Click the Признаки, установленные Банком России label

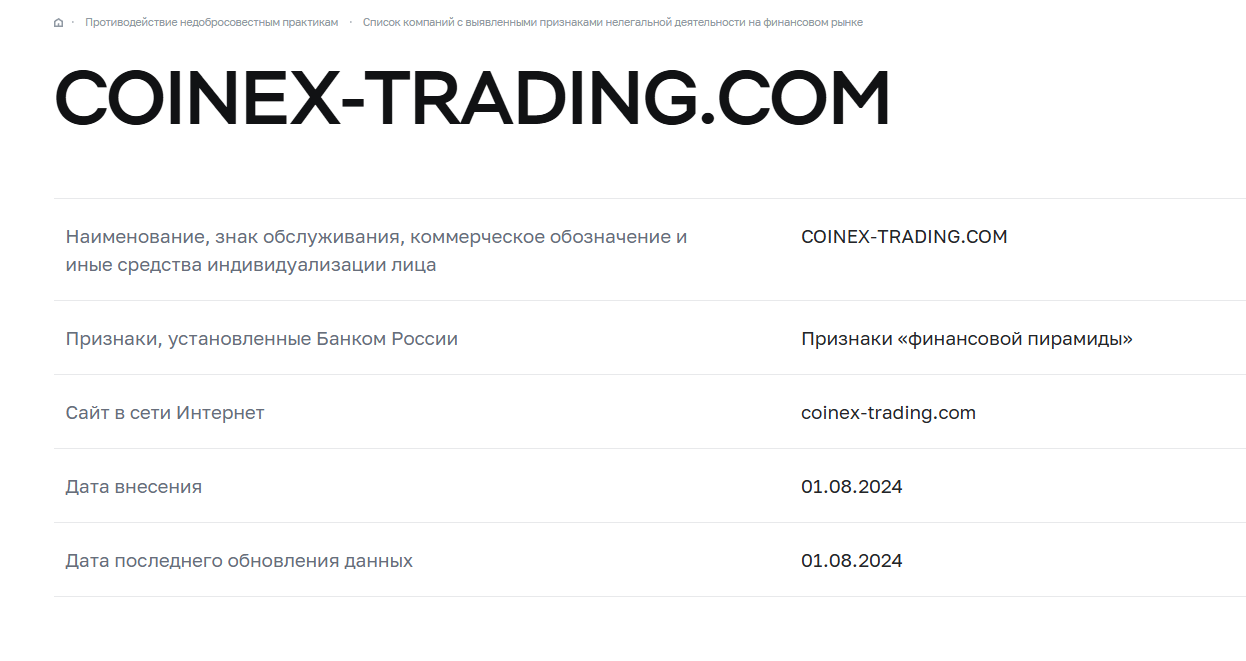tap(262, 338)
